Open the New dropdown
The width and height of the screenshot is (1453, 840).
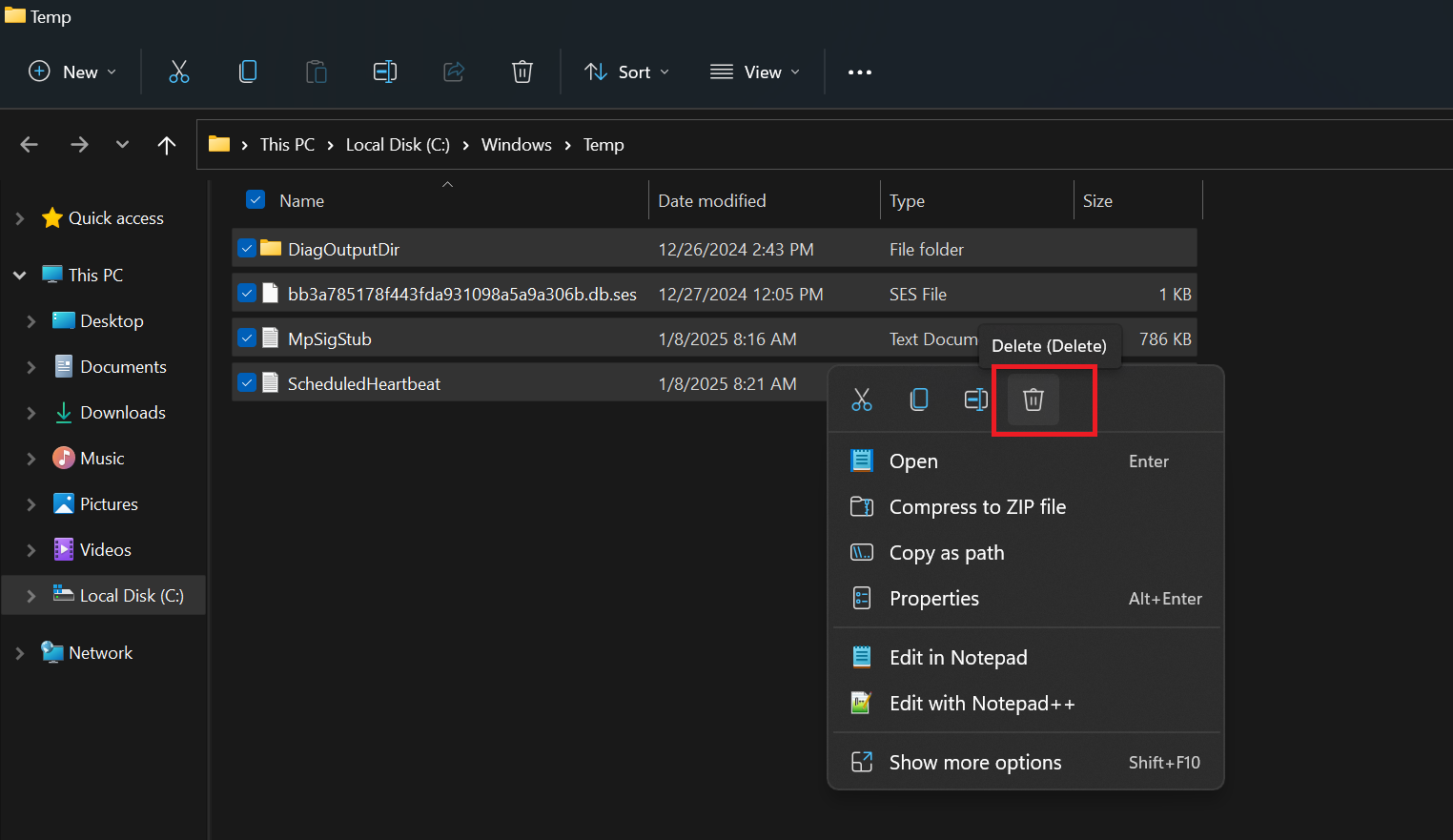point(73,72)
